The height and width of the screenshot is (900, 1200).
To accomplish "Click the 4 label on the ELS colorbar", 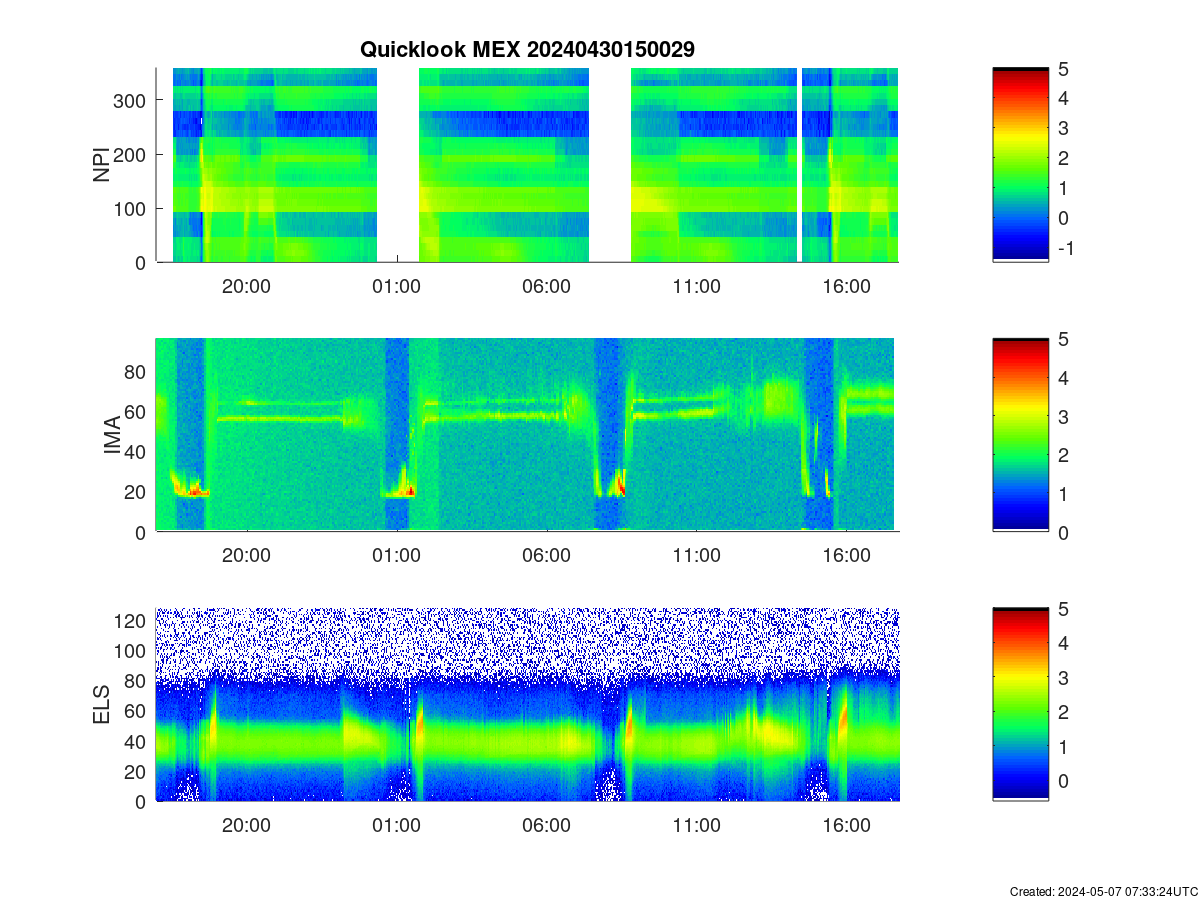I will 1064,643.
